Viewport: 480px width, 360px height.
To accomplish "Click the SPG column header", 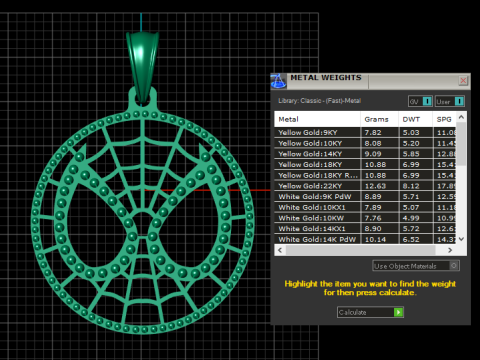I will (x=444, y=119).
